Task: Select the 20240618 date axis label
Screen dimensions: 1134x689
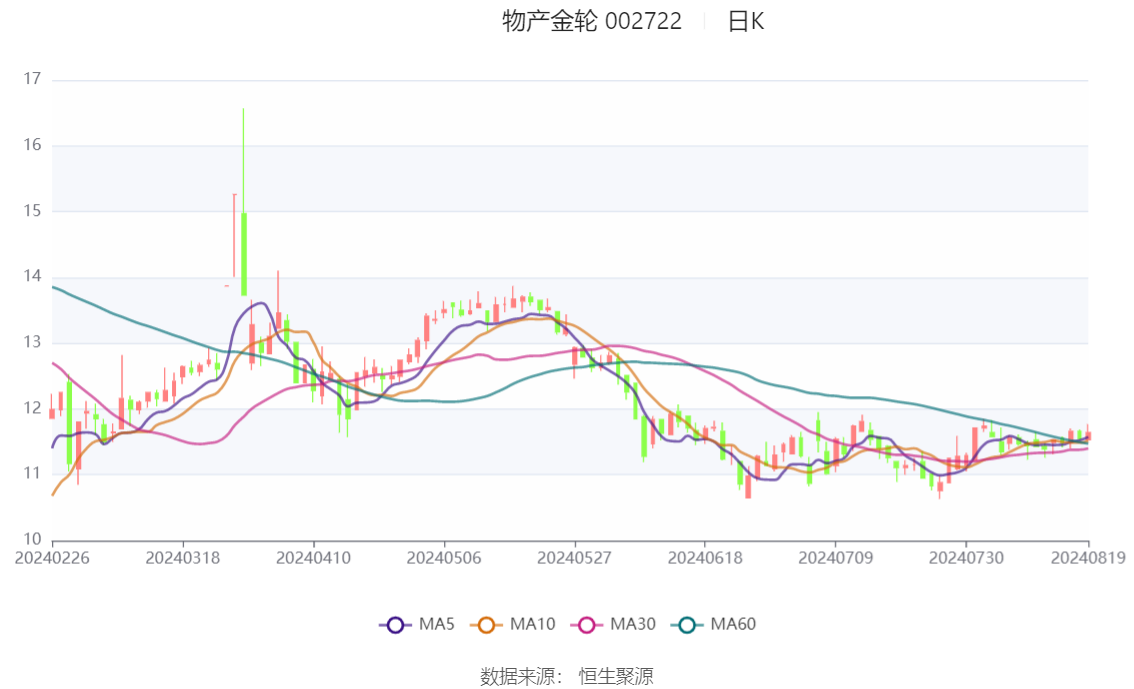Action: pos(705,558)
